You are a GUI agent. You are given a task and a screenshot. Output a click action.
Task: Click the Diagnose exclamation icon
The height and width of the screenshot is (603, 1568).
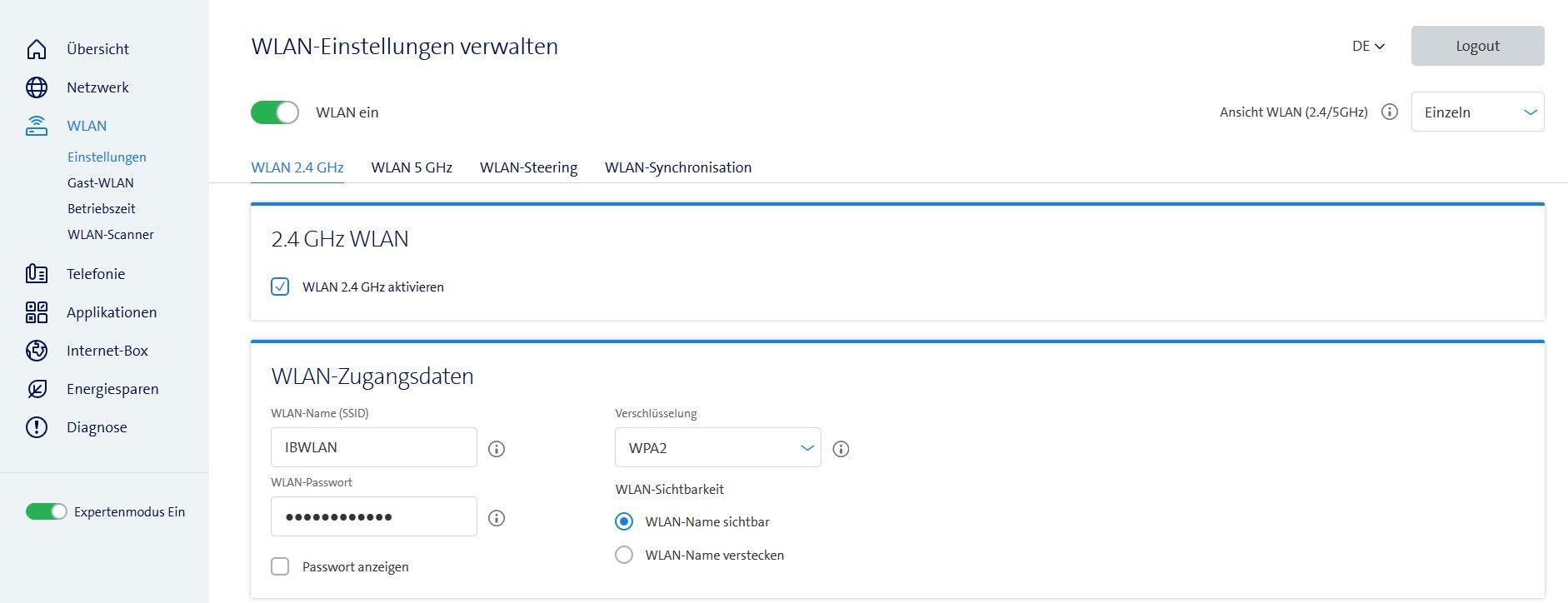pyautogui.click(x=37, y=427)
